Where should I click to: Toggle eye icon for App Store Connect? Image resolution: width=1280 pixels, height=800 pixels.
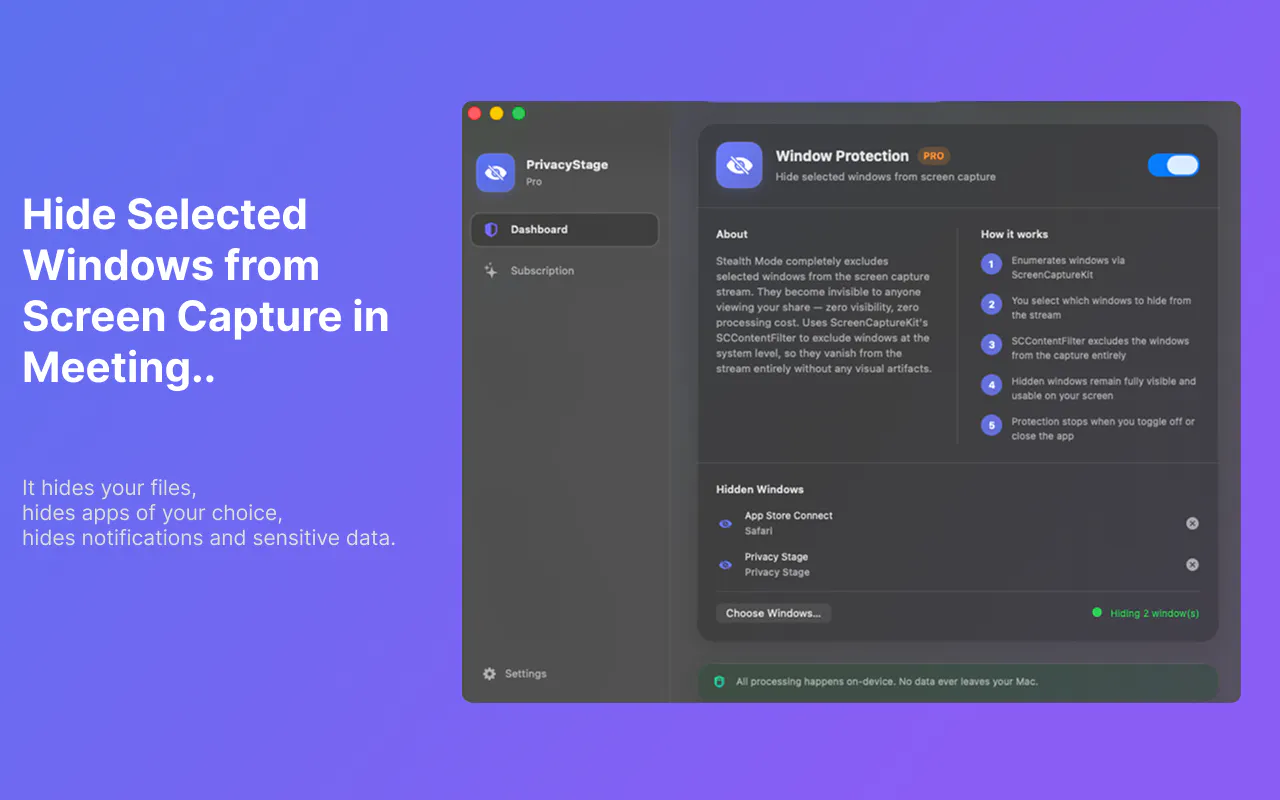(725, 524)
